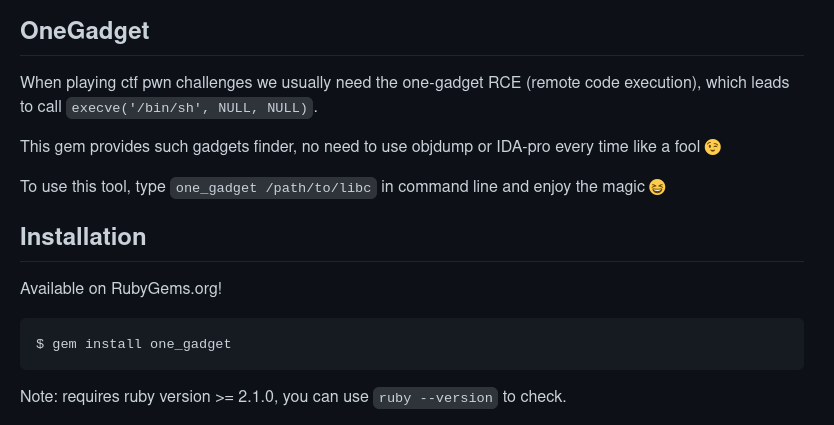This screenshot has width=834, height=425.
Task: Click the execve('/bin/sh', NULL, NULL) code snippet
Action: point(189,108)
